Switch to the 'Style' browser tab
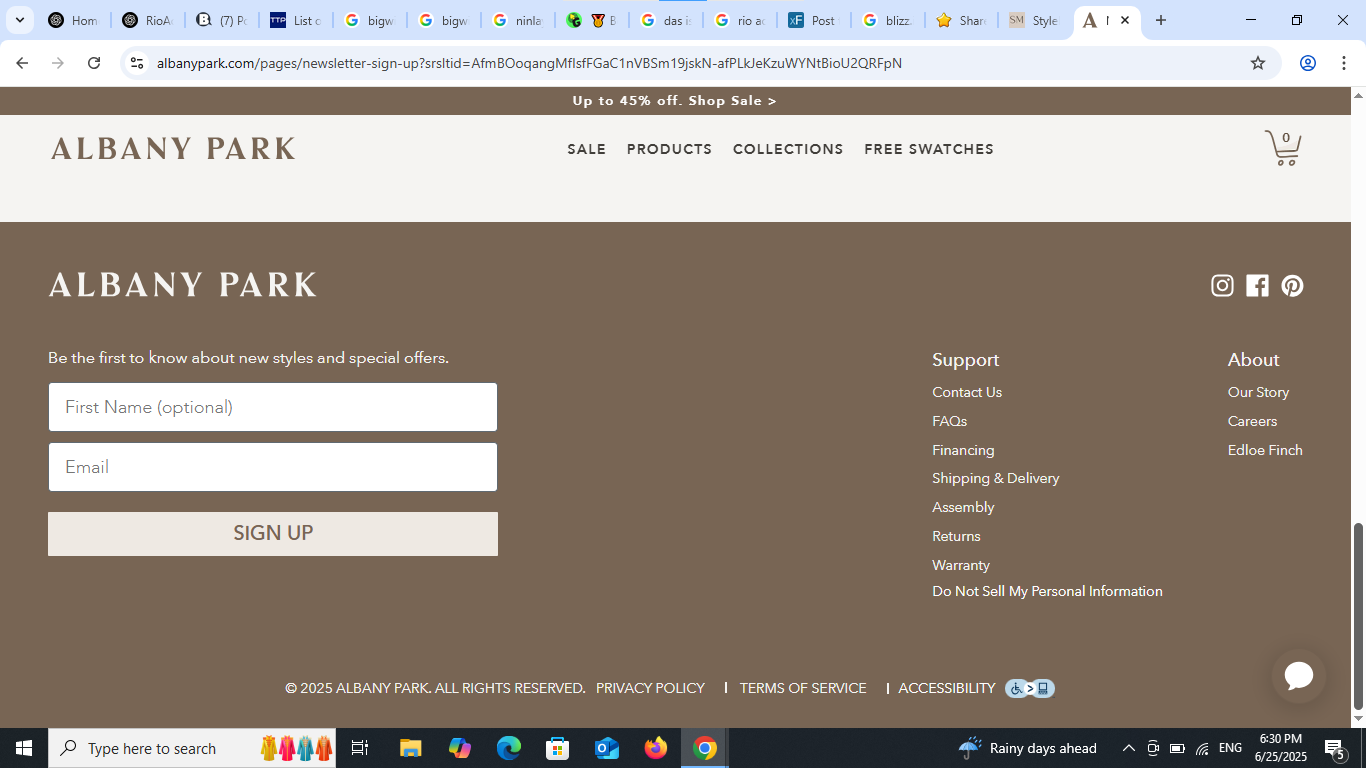This screenshot has width=1366, height=768. [x=1034, y=20]
